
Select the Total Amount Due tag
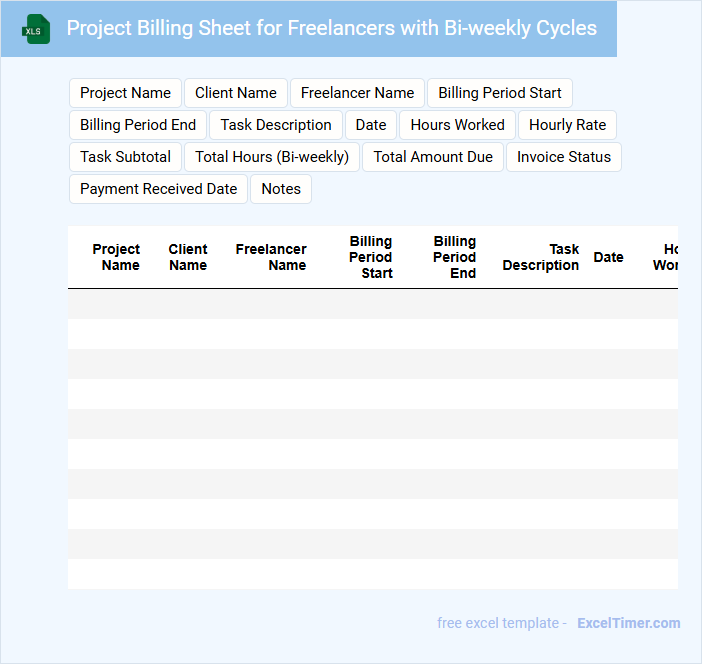[433, 157]
